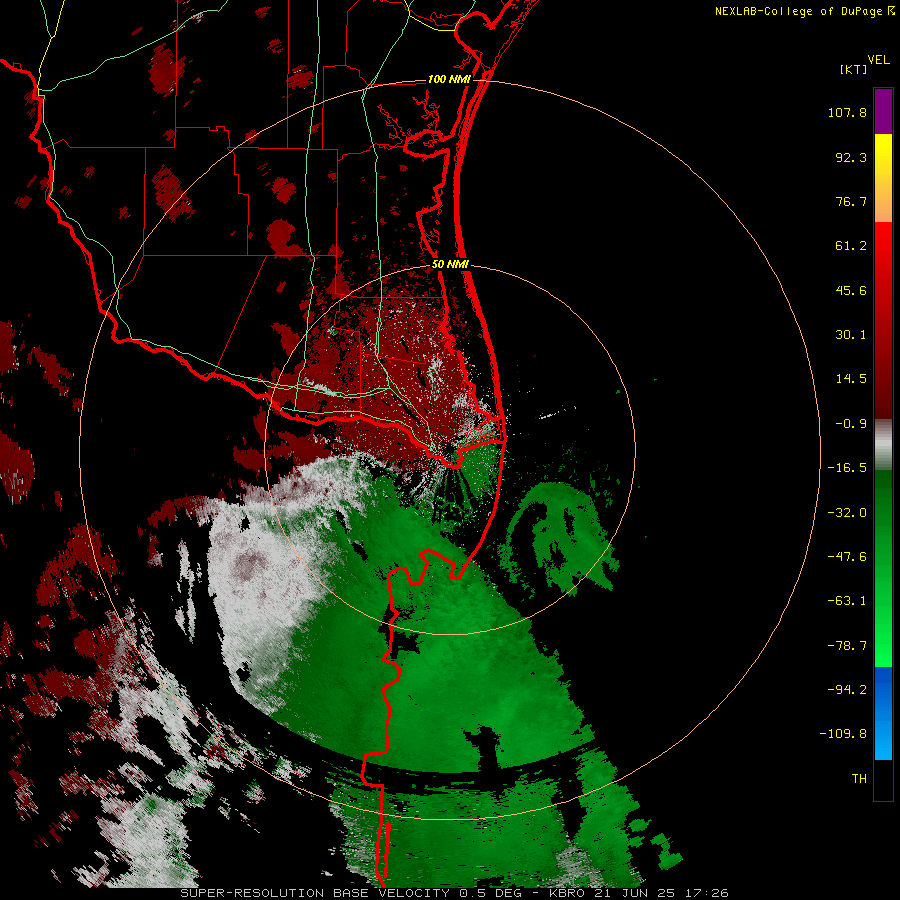Click the yellow segment of velocity color bar
Image resolution: width=900 pixels, height=900 pixels.
883,178
